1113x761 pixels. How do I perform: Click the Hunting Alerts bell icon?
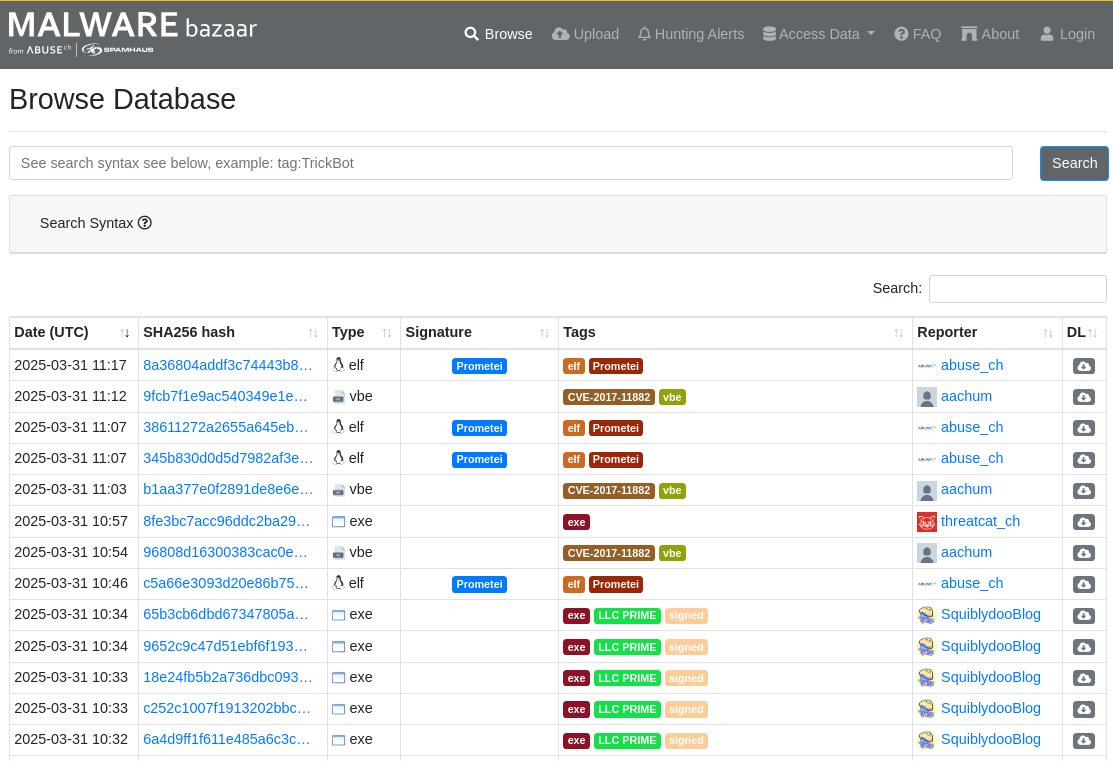coord(643,33)
